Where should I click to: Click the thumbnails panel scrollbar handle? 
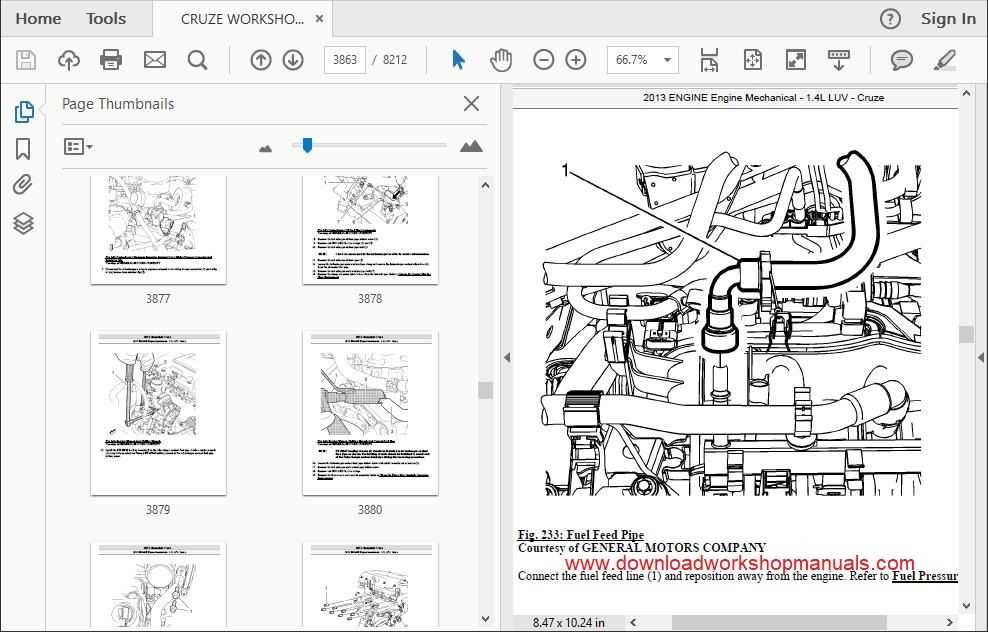pos(485,390)
